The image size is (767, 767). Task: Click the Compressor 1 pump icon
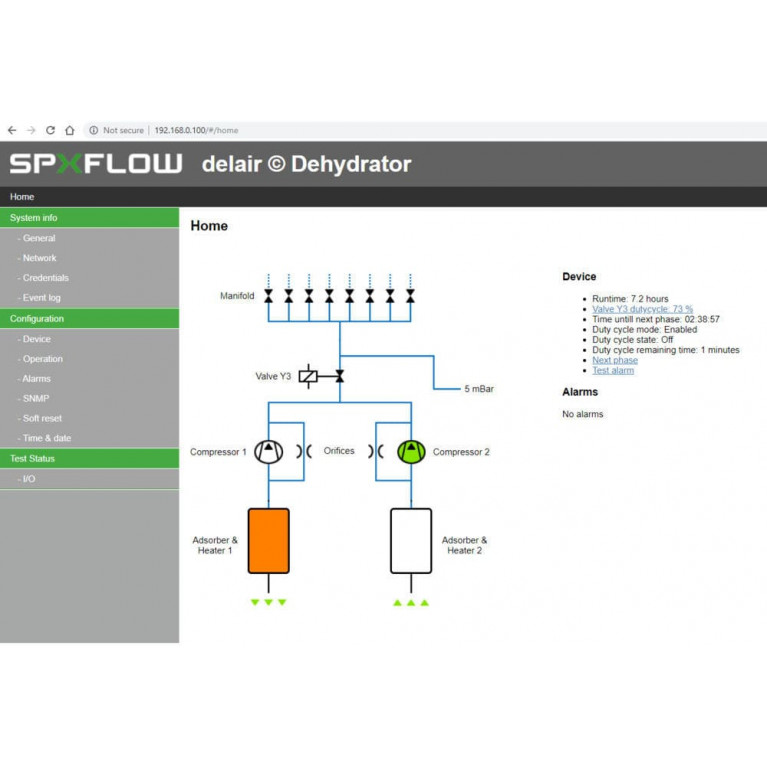click(x=268, y=452)
